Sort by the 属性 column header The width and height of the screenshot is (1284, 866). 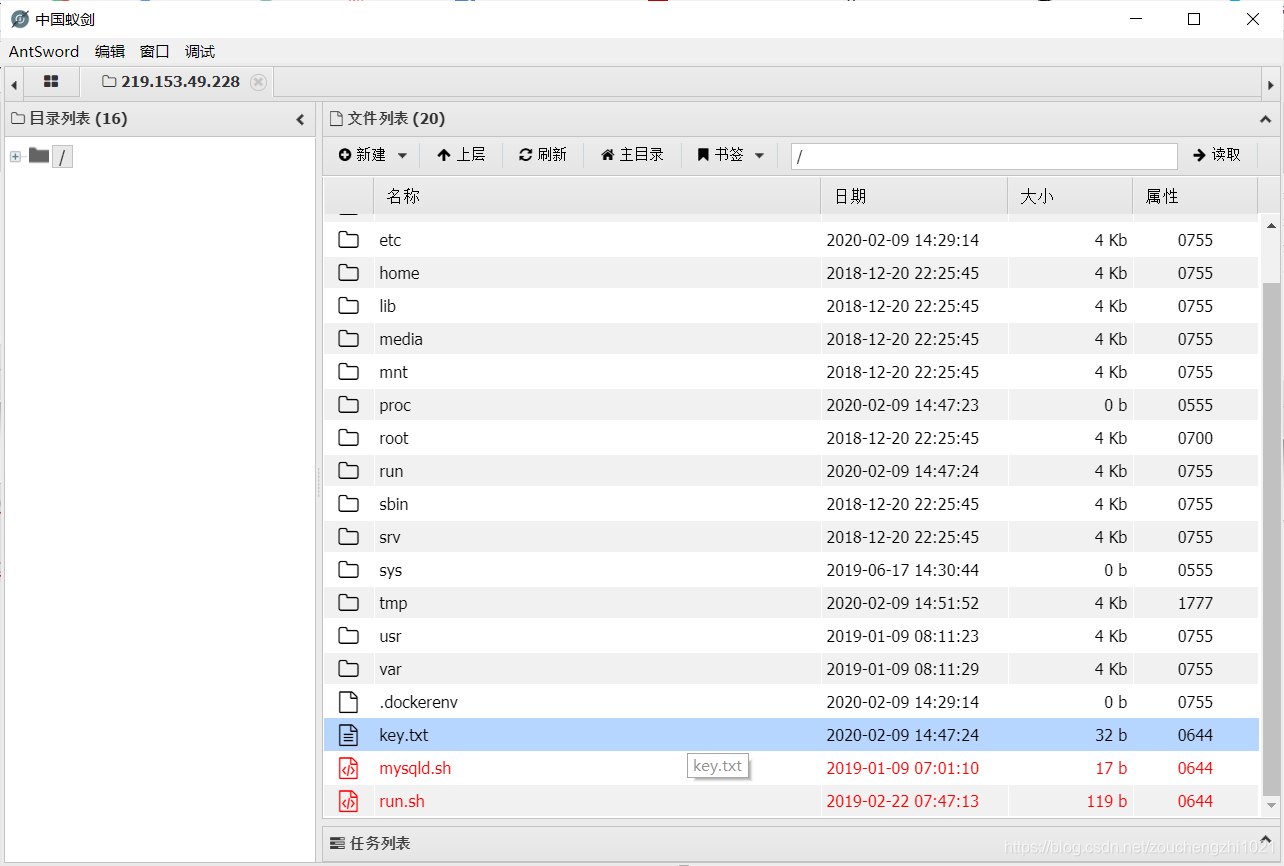point(1195,197)
